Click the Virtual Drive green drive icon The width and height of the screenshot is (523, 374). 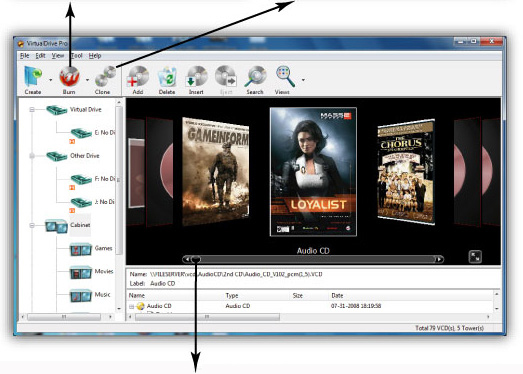[57, 110]
